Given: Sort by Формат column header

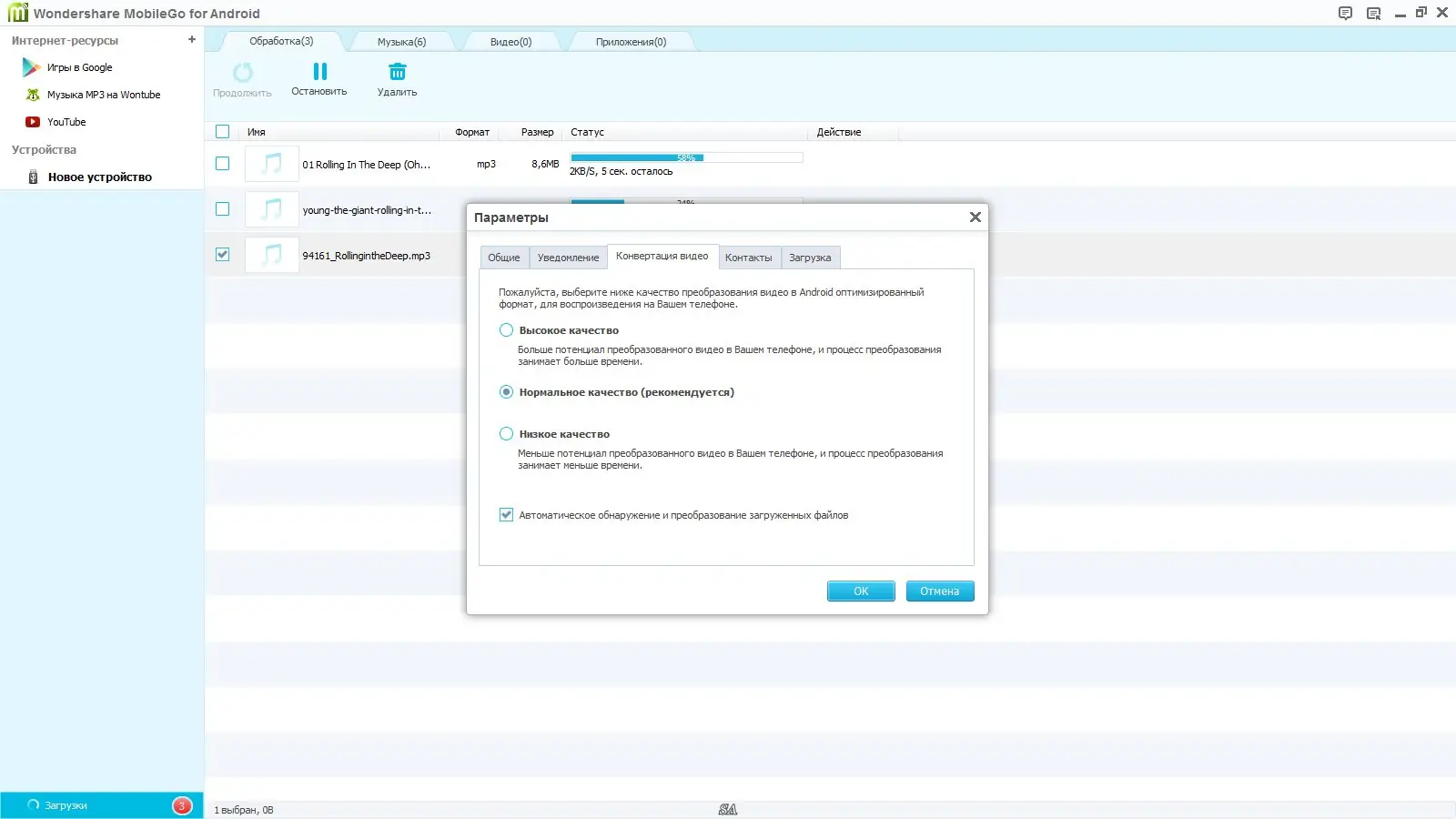Looking at the screenshot, I should [x=472, y=132].
